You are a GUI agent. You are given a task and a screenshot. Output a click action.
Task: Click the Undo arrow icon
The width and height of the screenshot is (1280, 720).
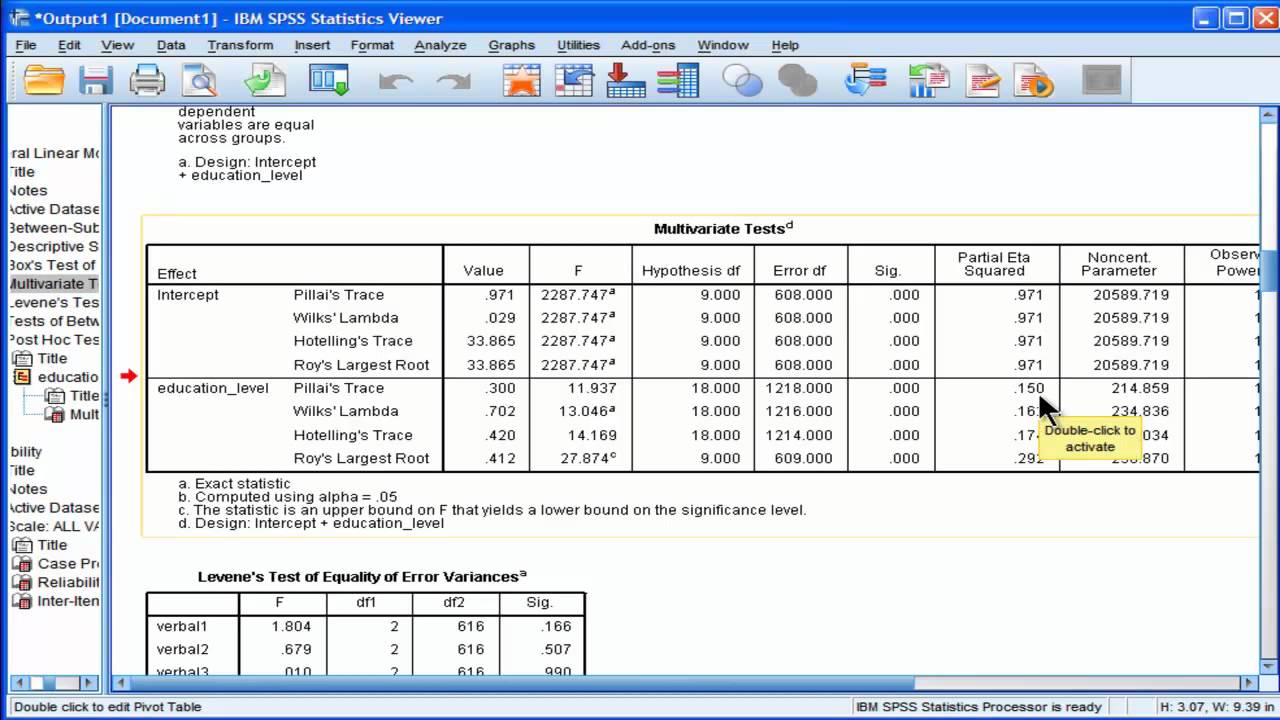tap(396, 81)
